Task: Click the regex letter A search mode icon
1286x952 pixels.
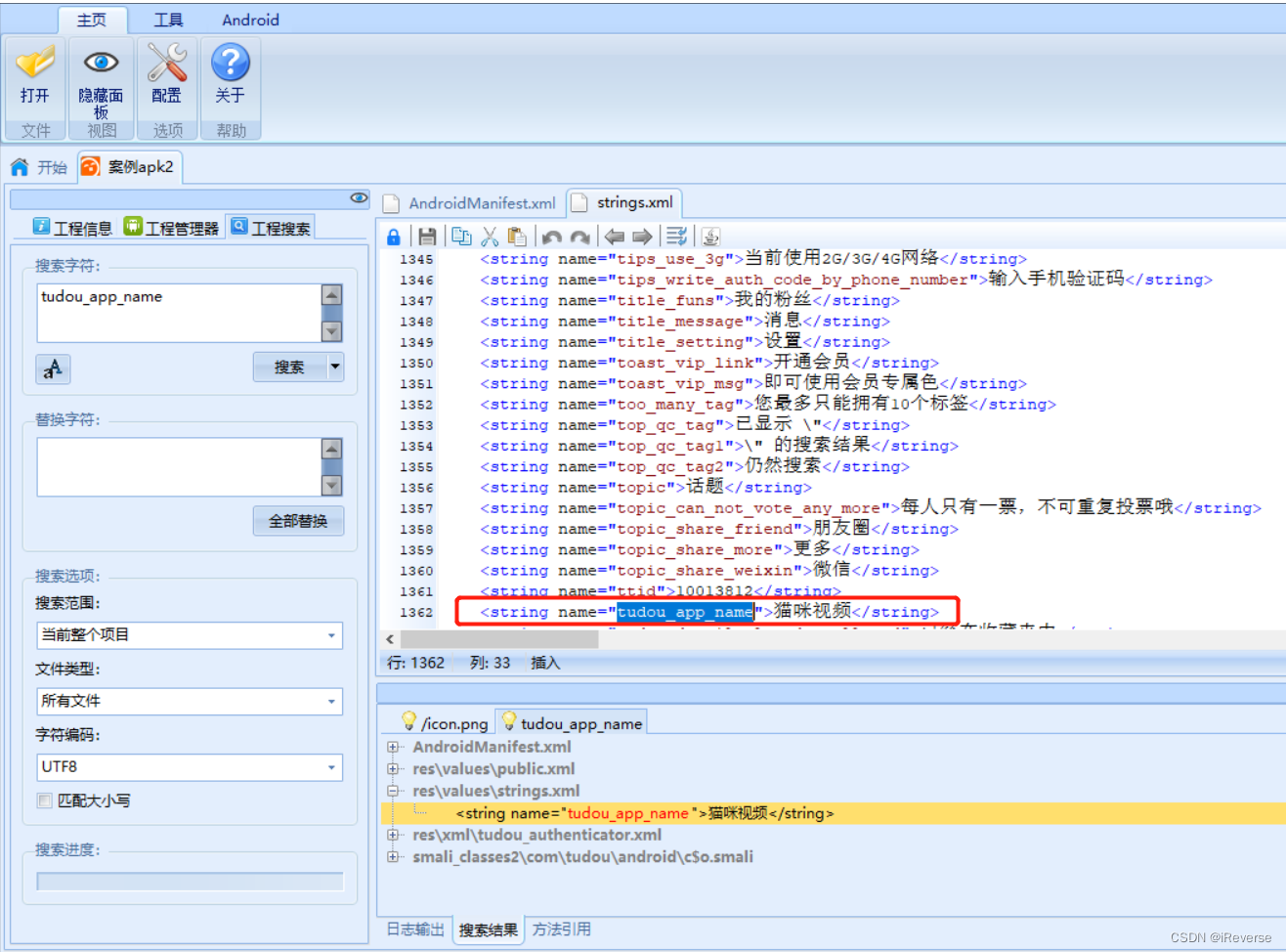Action: (53, 368)
